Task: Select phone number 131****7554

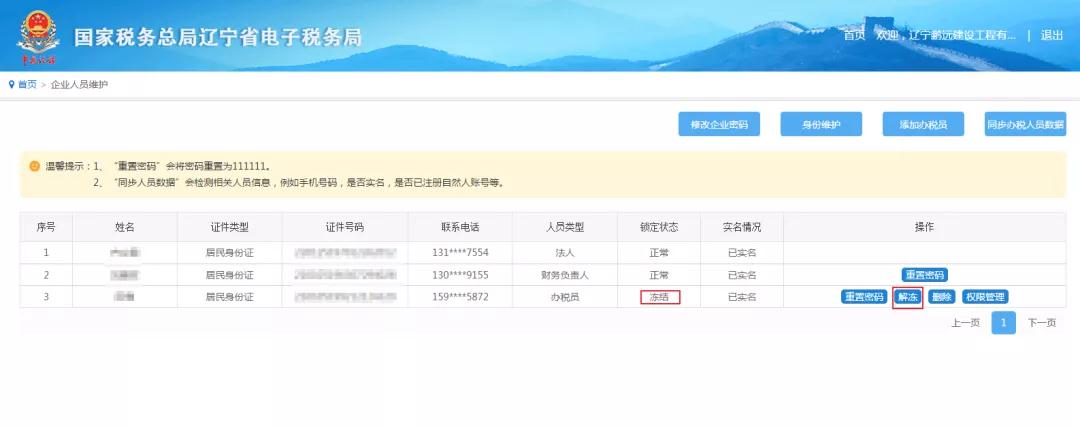Action: click(x=460, y=253)
